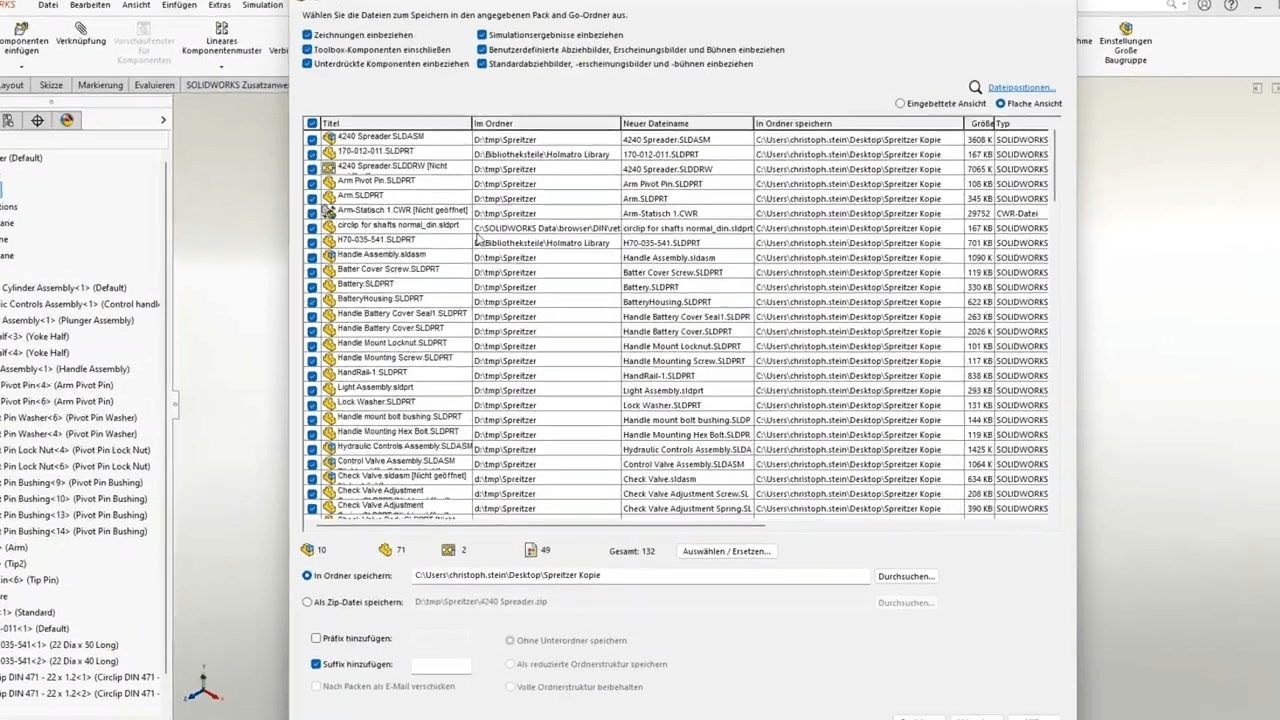Click the search magnifier icon above the file list
Viewport: 1280px width, 720px height.
(x=975, y=87)
